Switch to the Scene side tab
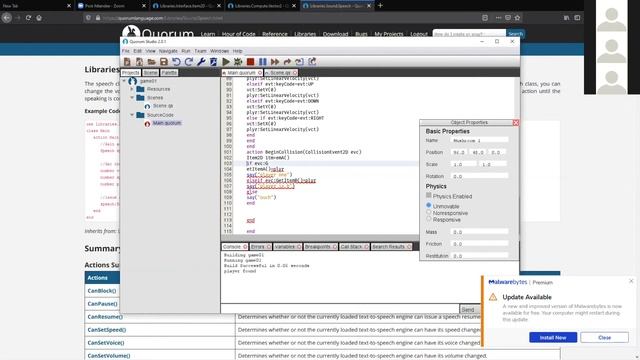 (x=150, y=73)
